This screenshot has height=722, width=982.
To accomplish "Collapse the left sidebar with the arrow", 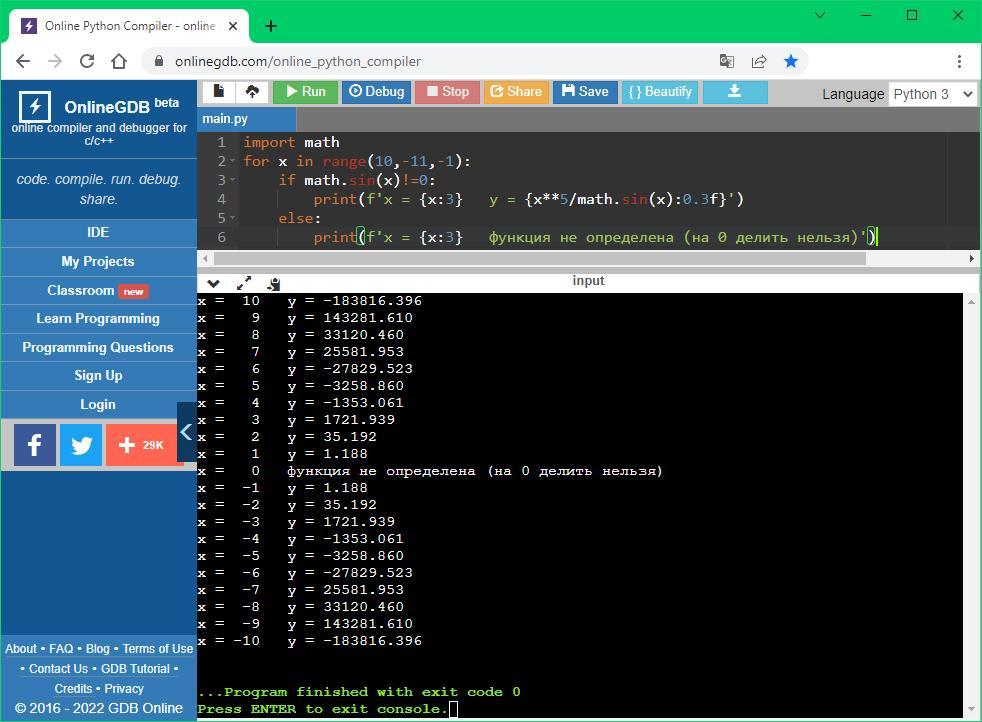I will (186, 432).
